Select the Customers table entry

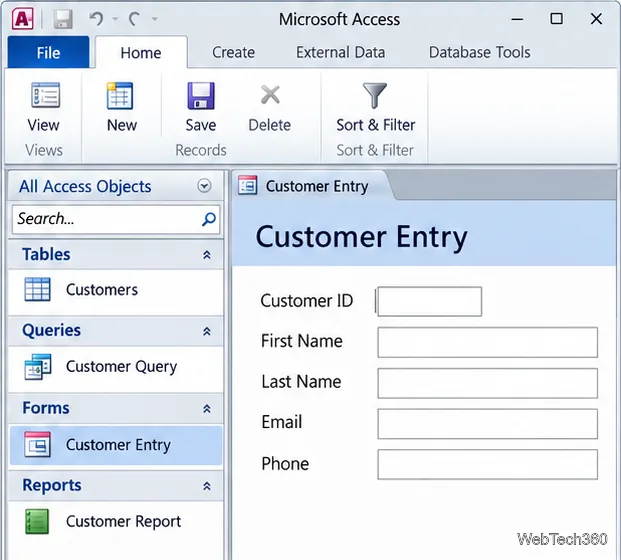115,290
